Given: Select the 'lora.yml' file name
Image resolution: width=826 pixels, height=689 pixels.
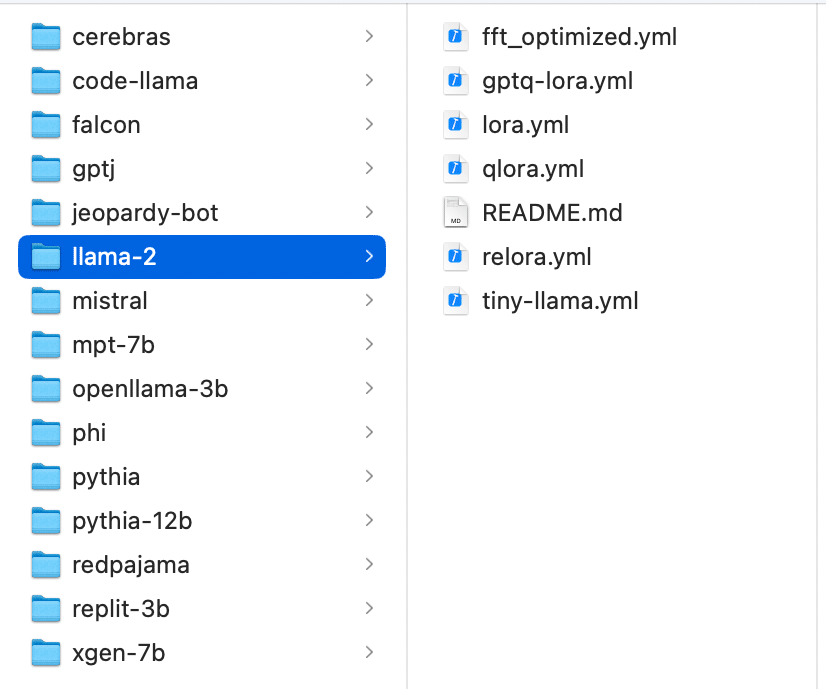Looking at the screenshot, I should (x=525, y=126).
